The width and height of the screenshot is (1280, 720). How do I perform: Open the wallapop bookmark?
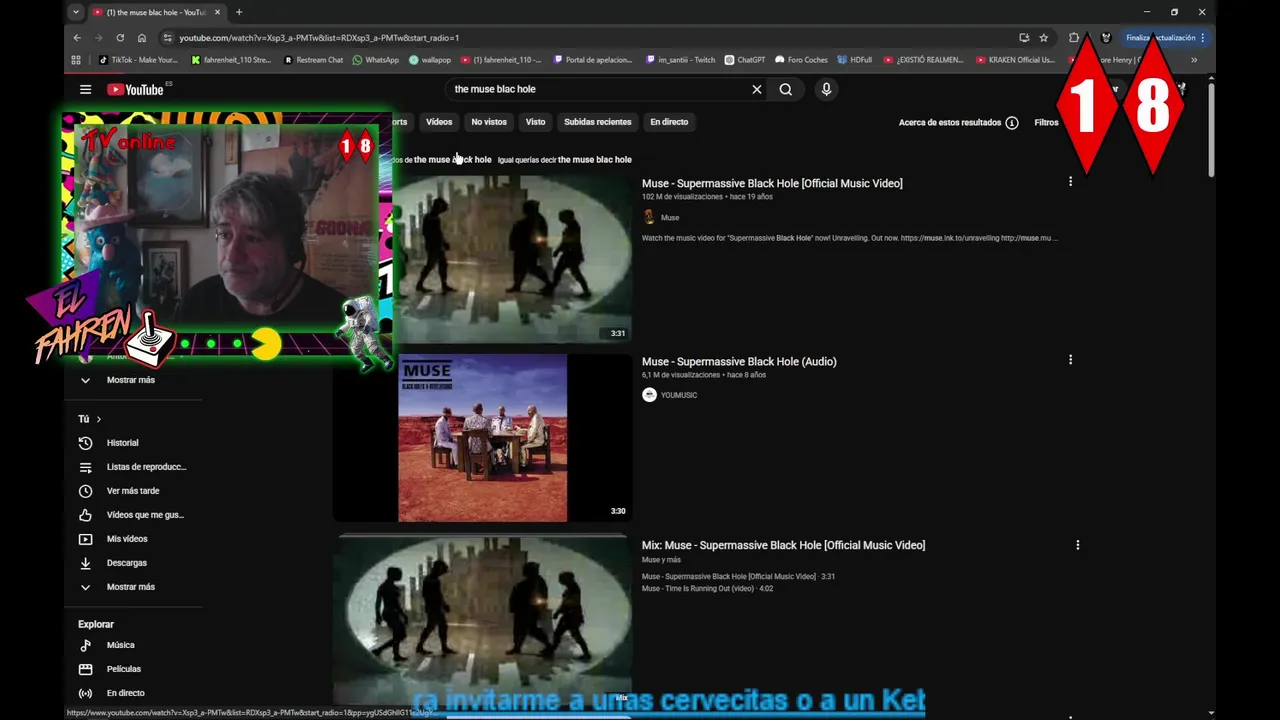[430, 60]
